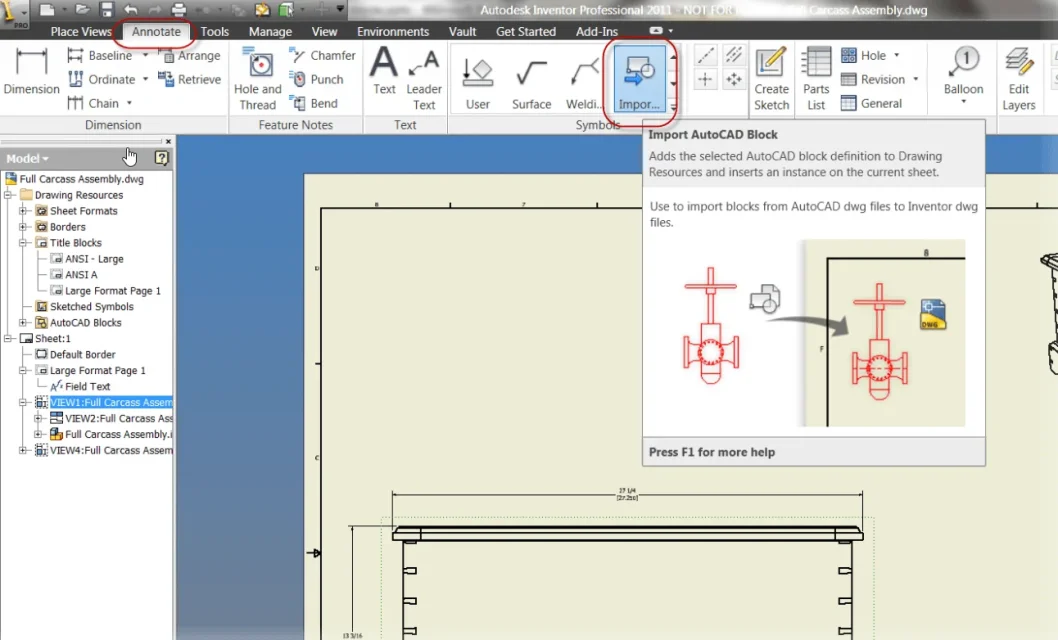This screenshot has width=1058, height=640.
Task: Select ANSI - Large title block
Action: (94, 259)
